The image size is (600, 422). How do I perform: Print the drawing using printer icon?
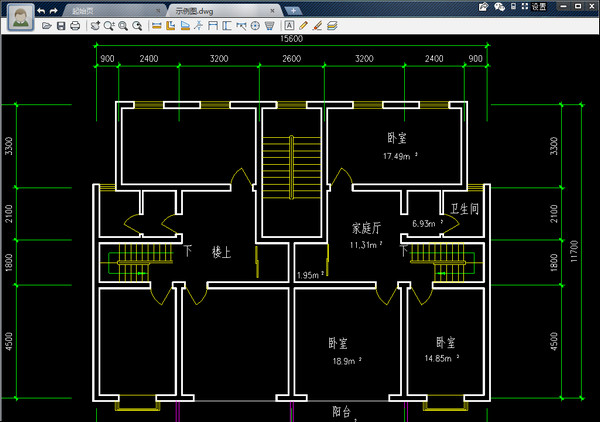click(x=76, y=25)
